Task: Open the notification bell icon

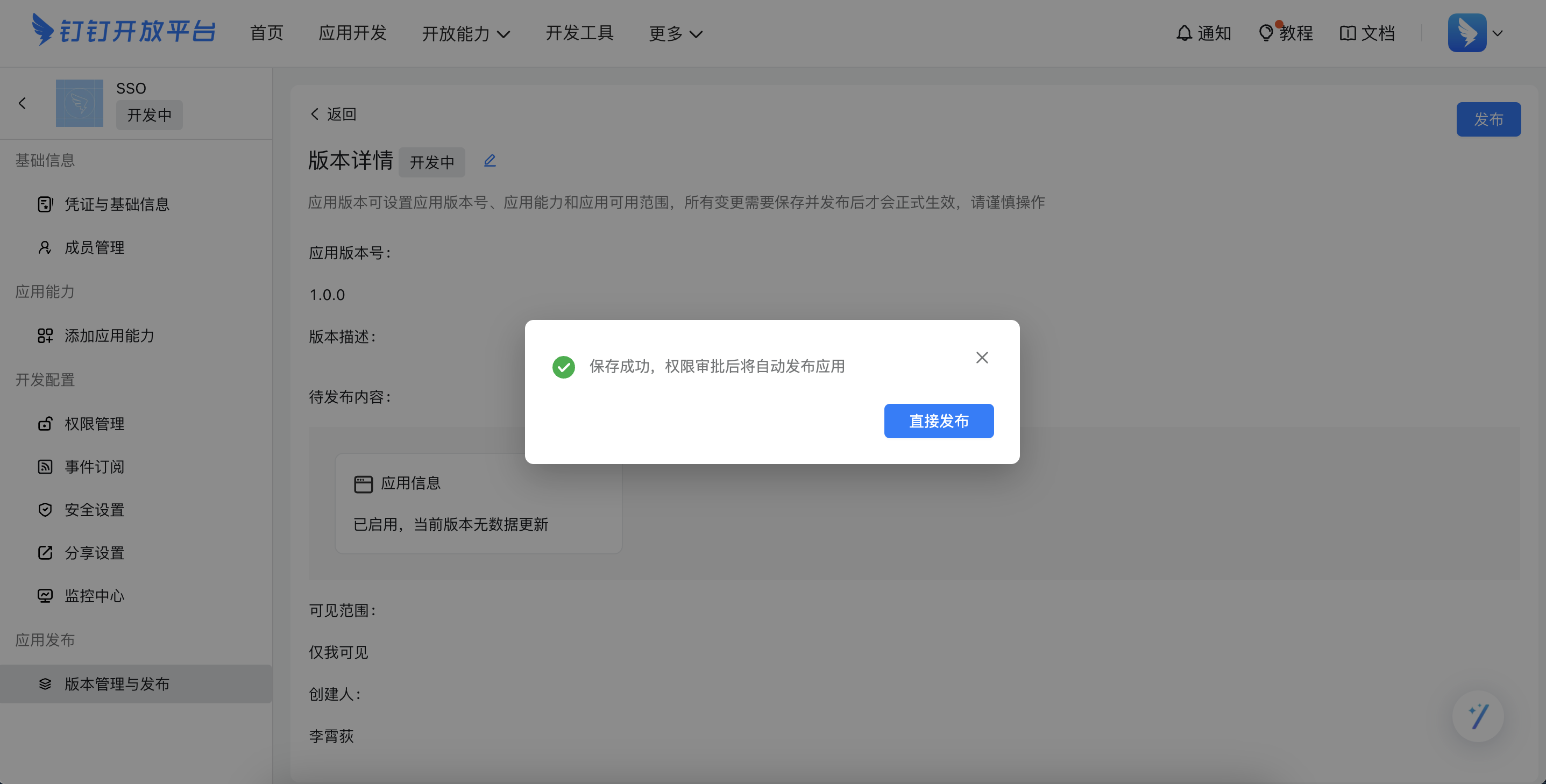Action: click(1183, 33)
